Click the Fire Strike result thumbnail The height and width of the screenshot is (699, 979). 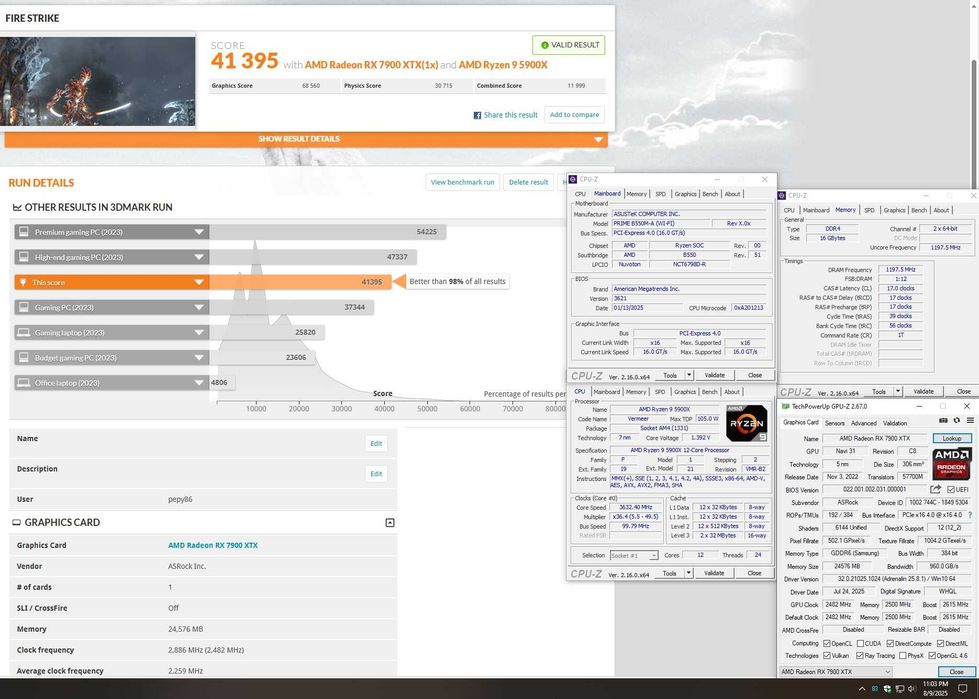pyautogui.click(x=98, y=81)
